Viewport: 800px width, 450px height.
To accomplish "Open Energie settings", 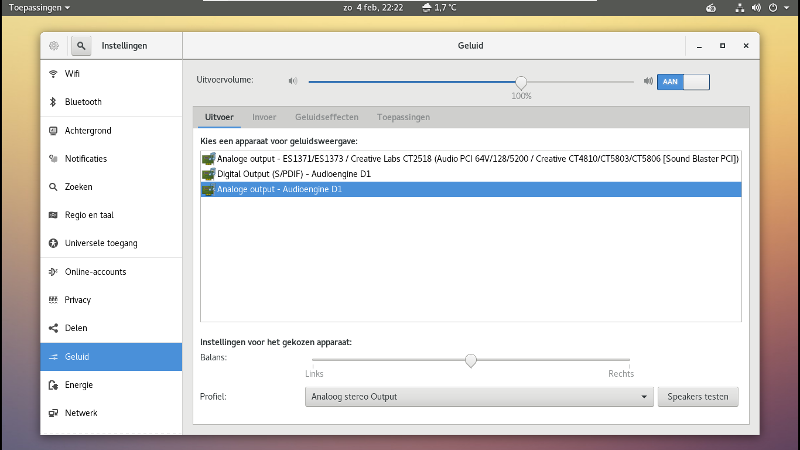I will [111, 385].
